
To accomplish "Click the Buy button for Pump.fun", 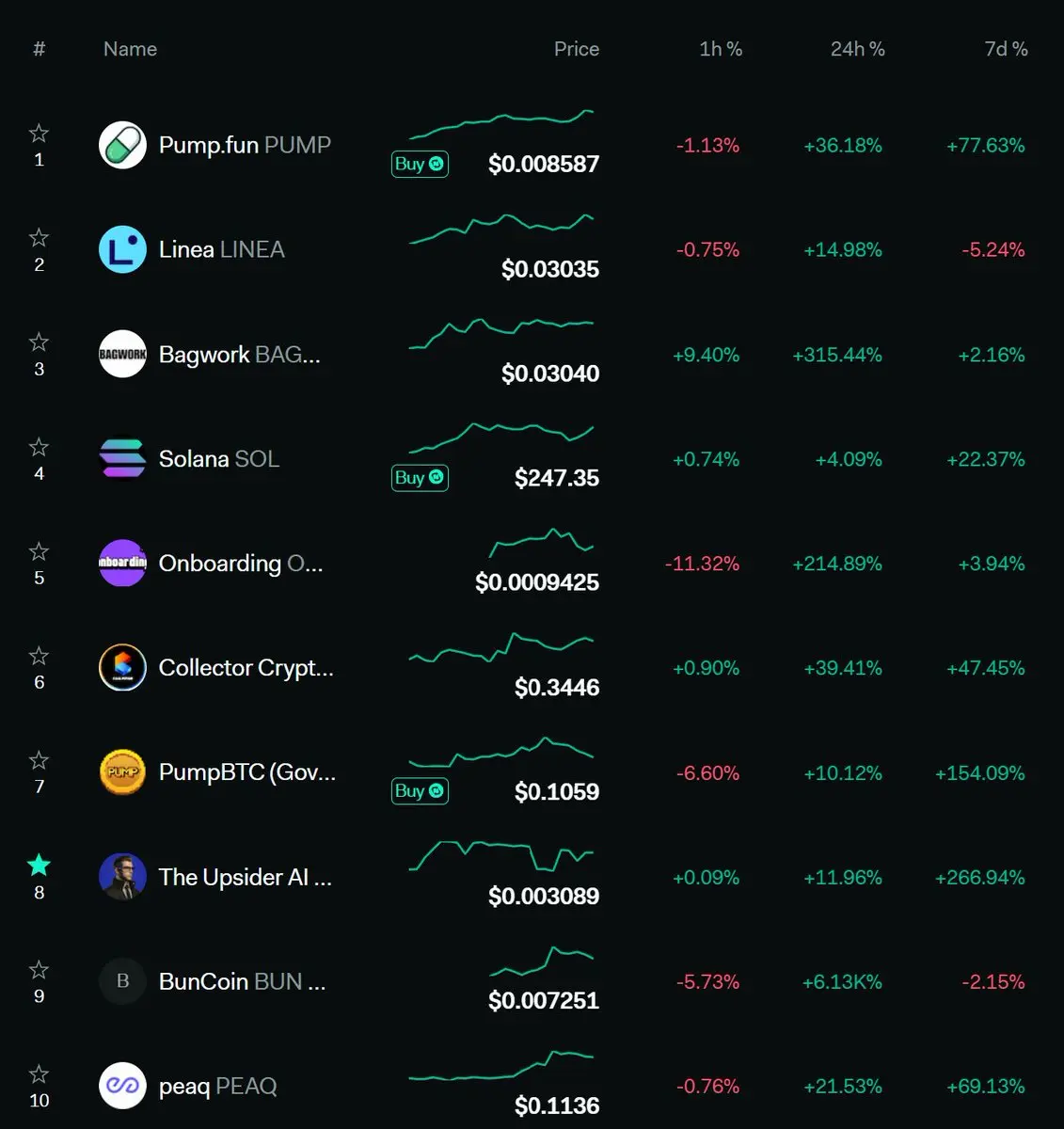I will (420, 164).
